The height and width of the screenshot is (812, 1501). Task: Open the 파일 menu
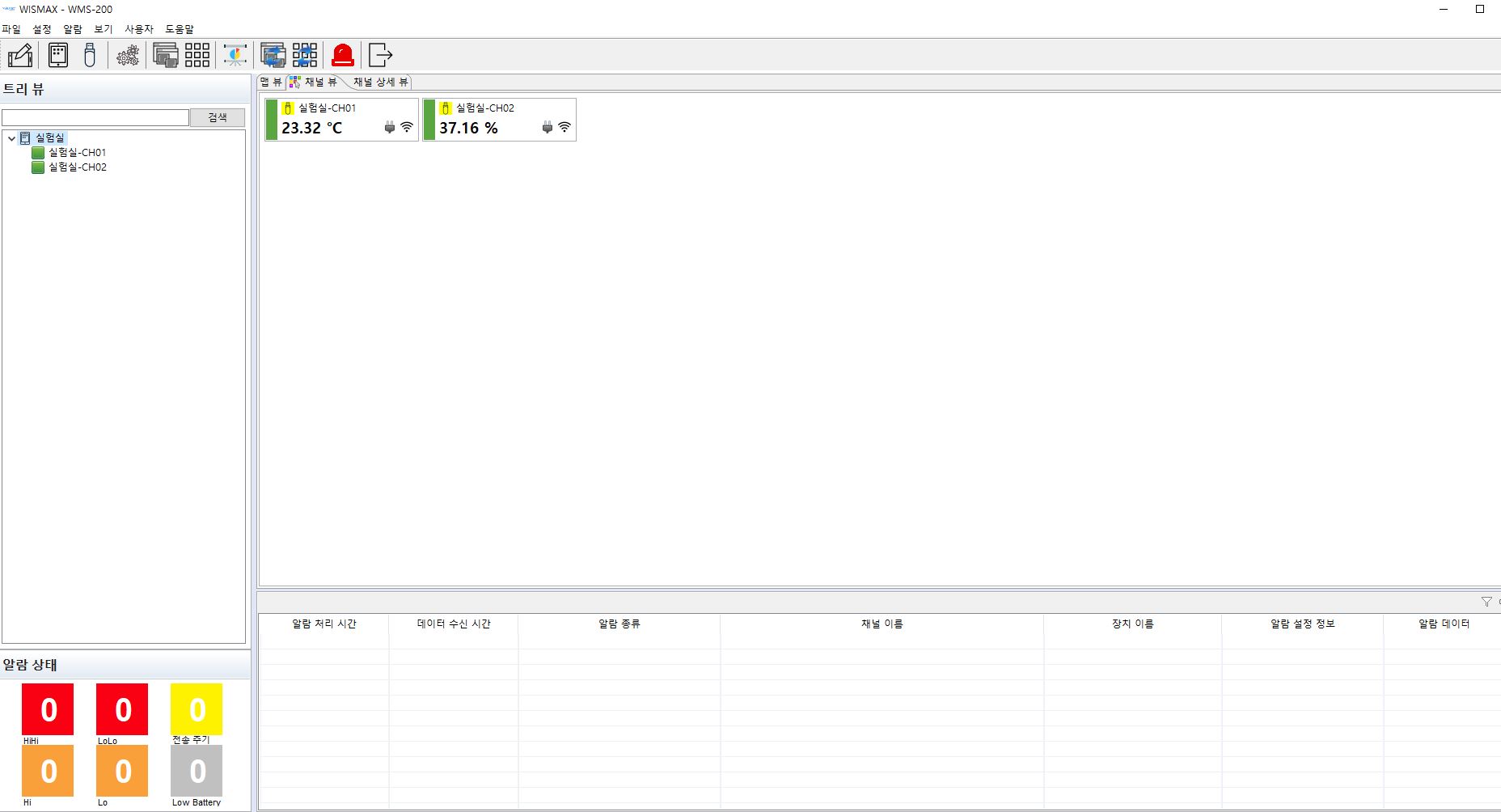point(11,29)
